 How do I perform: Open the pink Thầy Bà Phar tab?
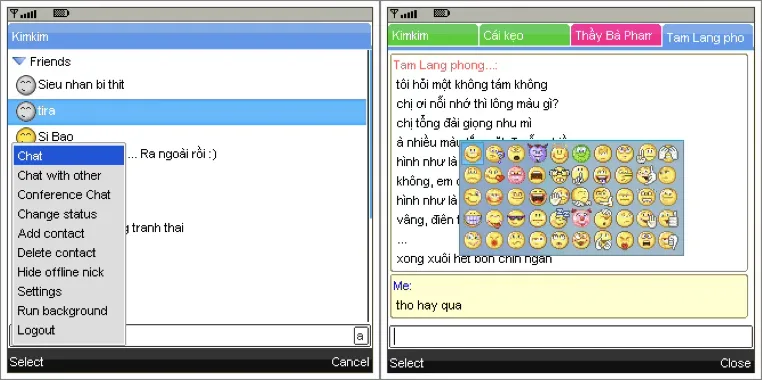point(616,35)
